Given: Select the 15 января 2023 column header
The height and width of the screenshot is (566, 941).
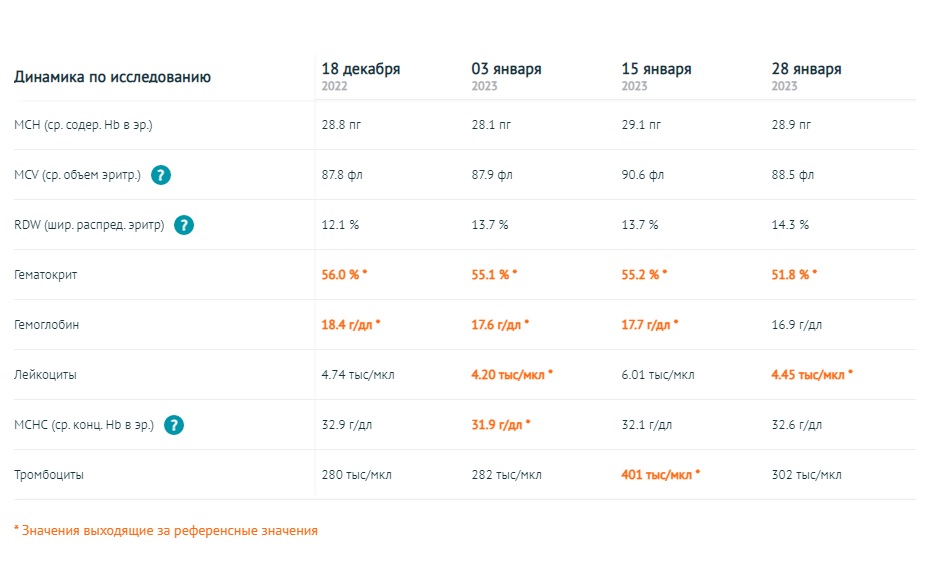Looking at the screenshot, I should (656, 76).
